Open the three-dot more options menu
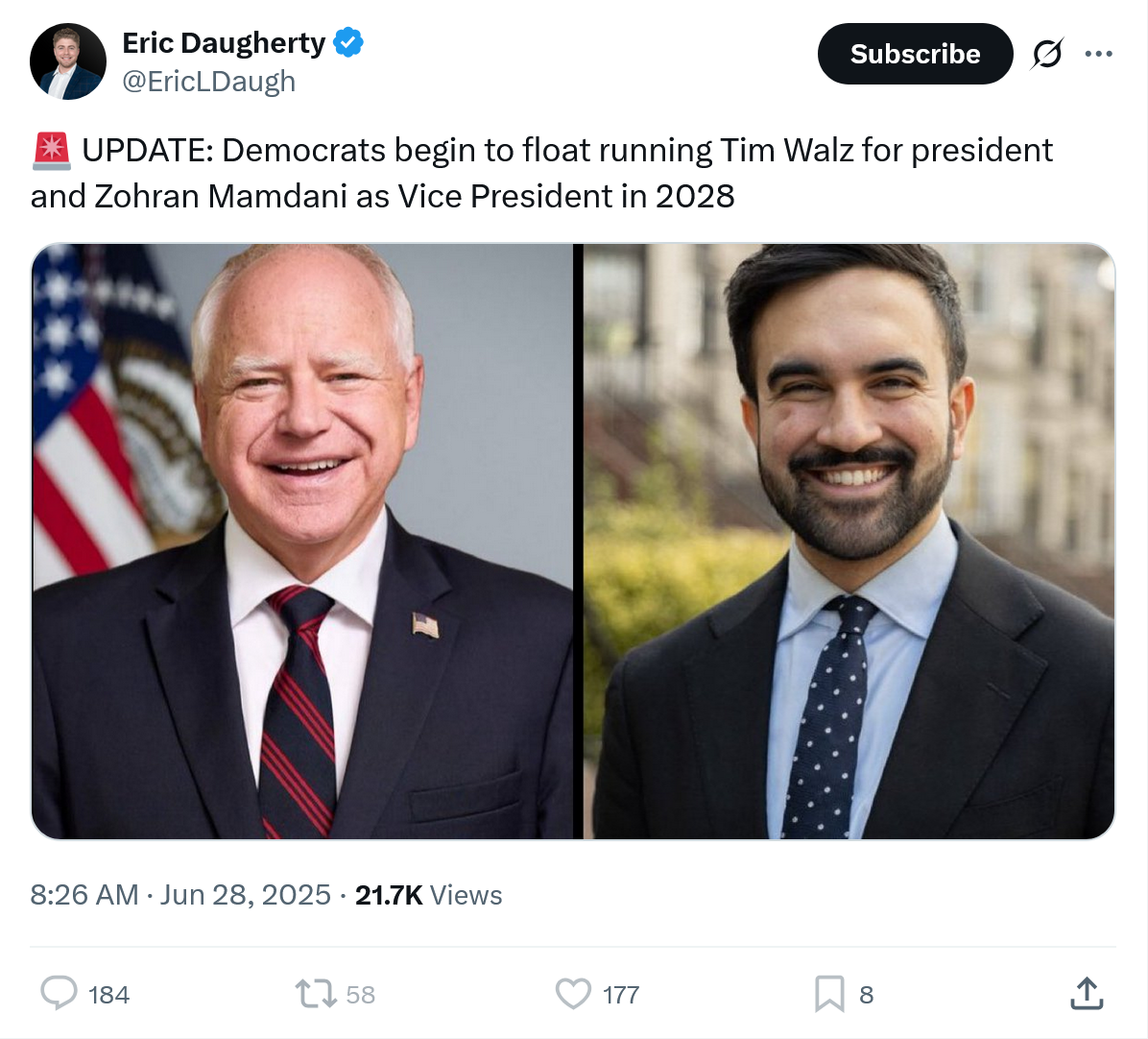This screenshot has height=1039, width=1148. (1098, 54)
